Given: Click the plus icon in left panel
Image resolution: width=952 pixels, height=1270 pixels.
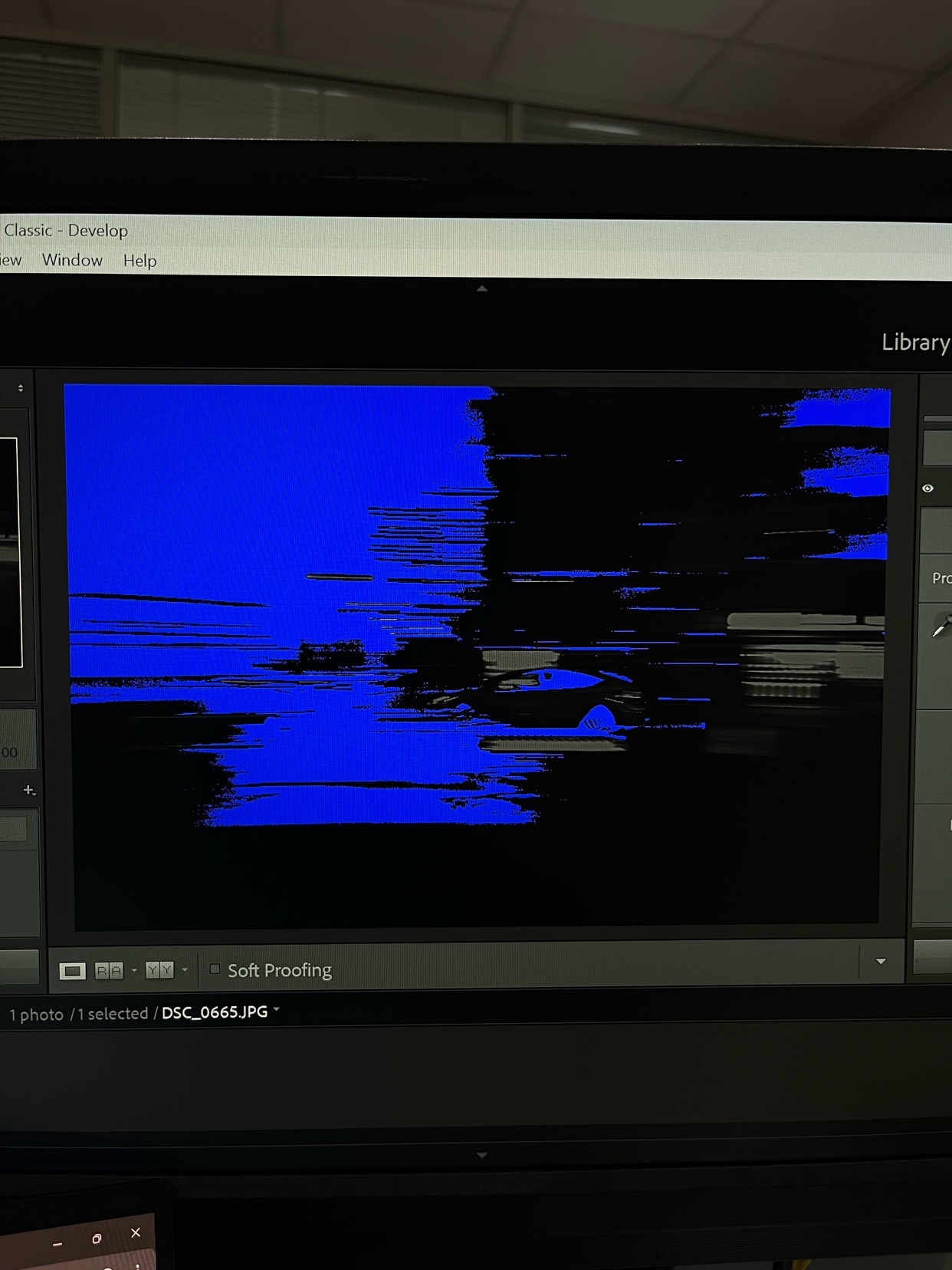Looking at the screenshot, I should pyautogui.click(x=29, y=790).
